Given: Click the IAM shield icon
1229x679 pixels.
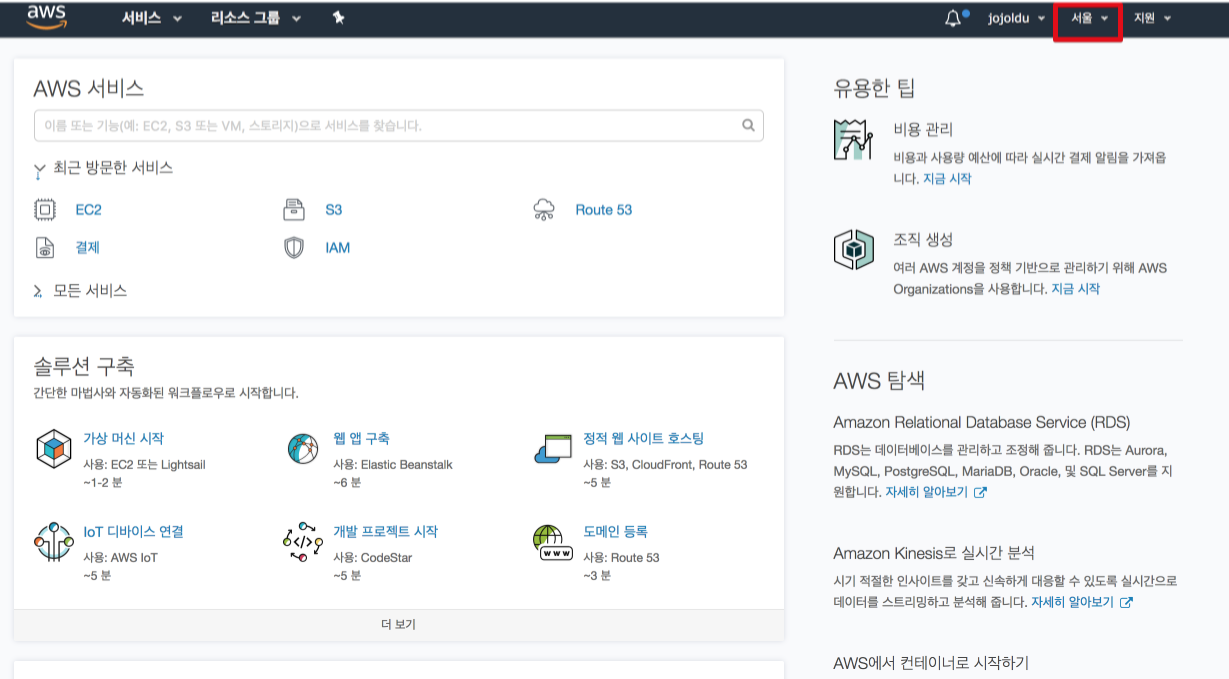Looking at the screenshot, I should click(294, 248).
